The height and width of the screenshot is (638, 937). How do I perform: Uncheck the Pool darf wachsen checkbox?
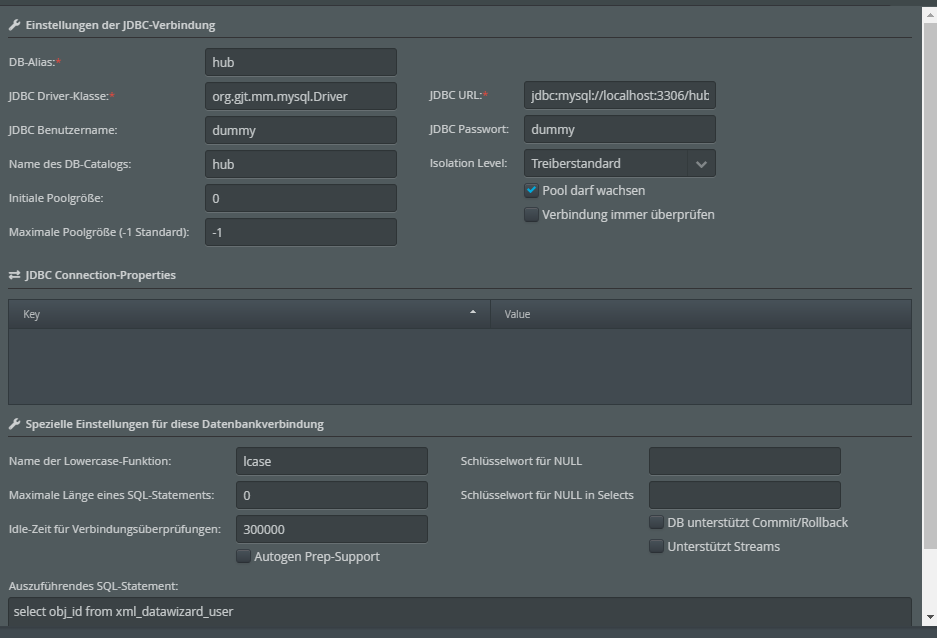pyautogui.click(x=532, y=190)
